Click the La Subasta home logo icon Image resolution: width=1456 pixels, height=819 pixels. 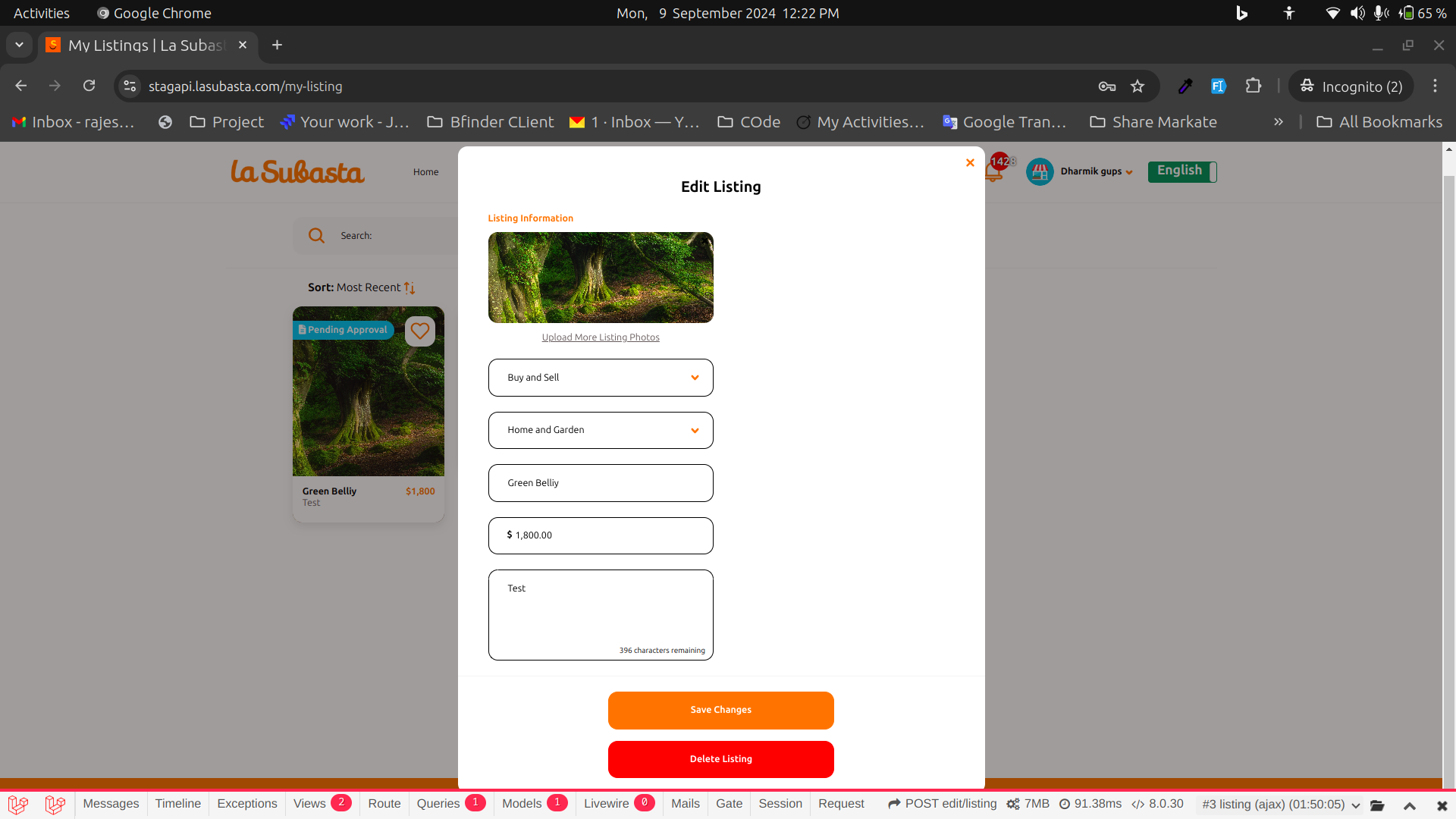click(298, 172)
